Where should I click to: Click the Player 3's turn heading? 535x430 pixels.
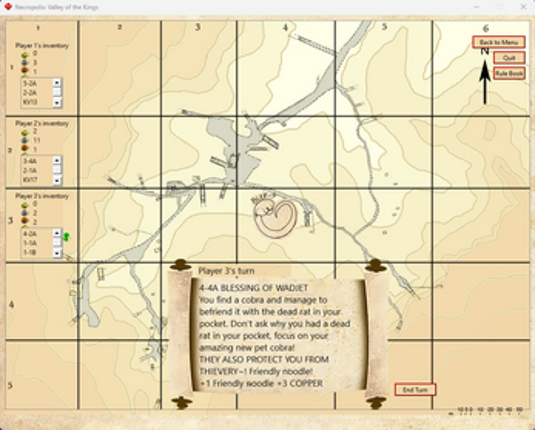pos(227,271)
